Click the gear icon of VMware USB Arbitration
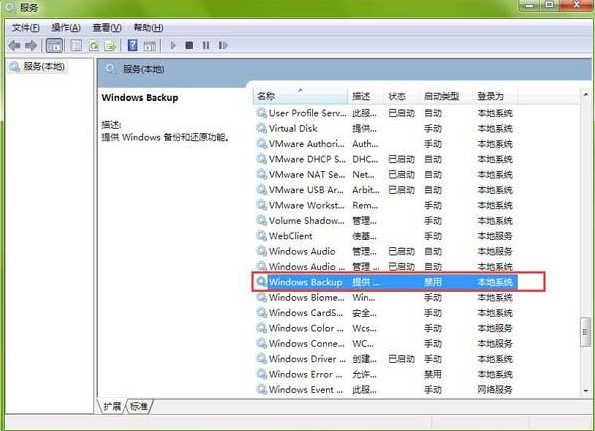The width and height of the screenshot is (595, 431). click(x=261, y=190)
